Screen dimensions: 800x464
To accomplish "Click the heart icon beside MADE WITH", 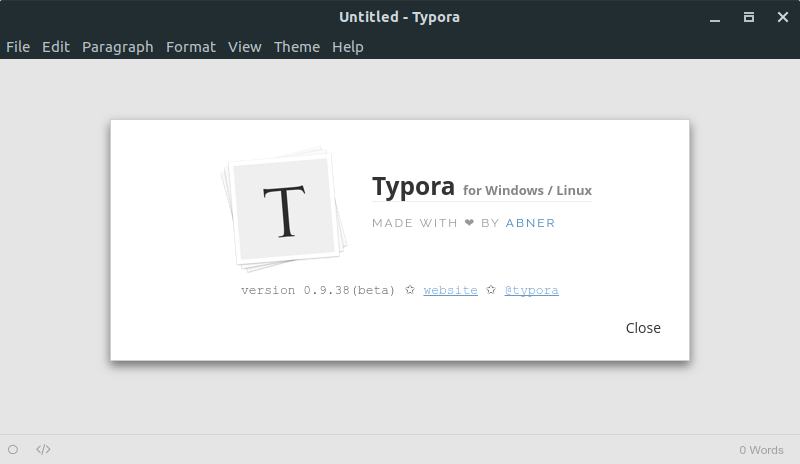I will (469, 223).
